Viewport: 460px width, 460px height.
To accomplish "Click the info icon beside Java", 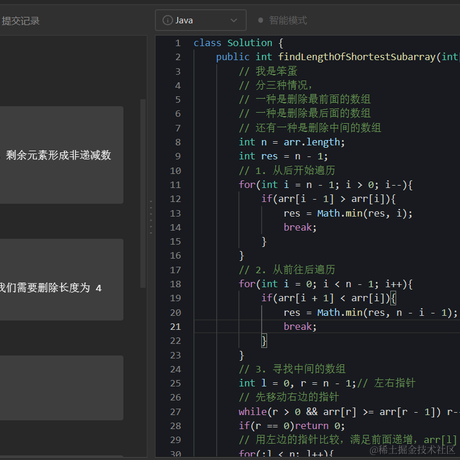I will [167, 20].
